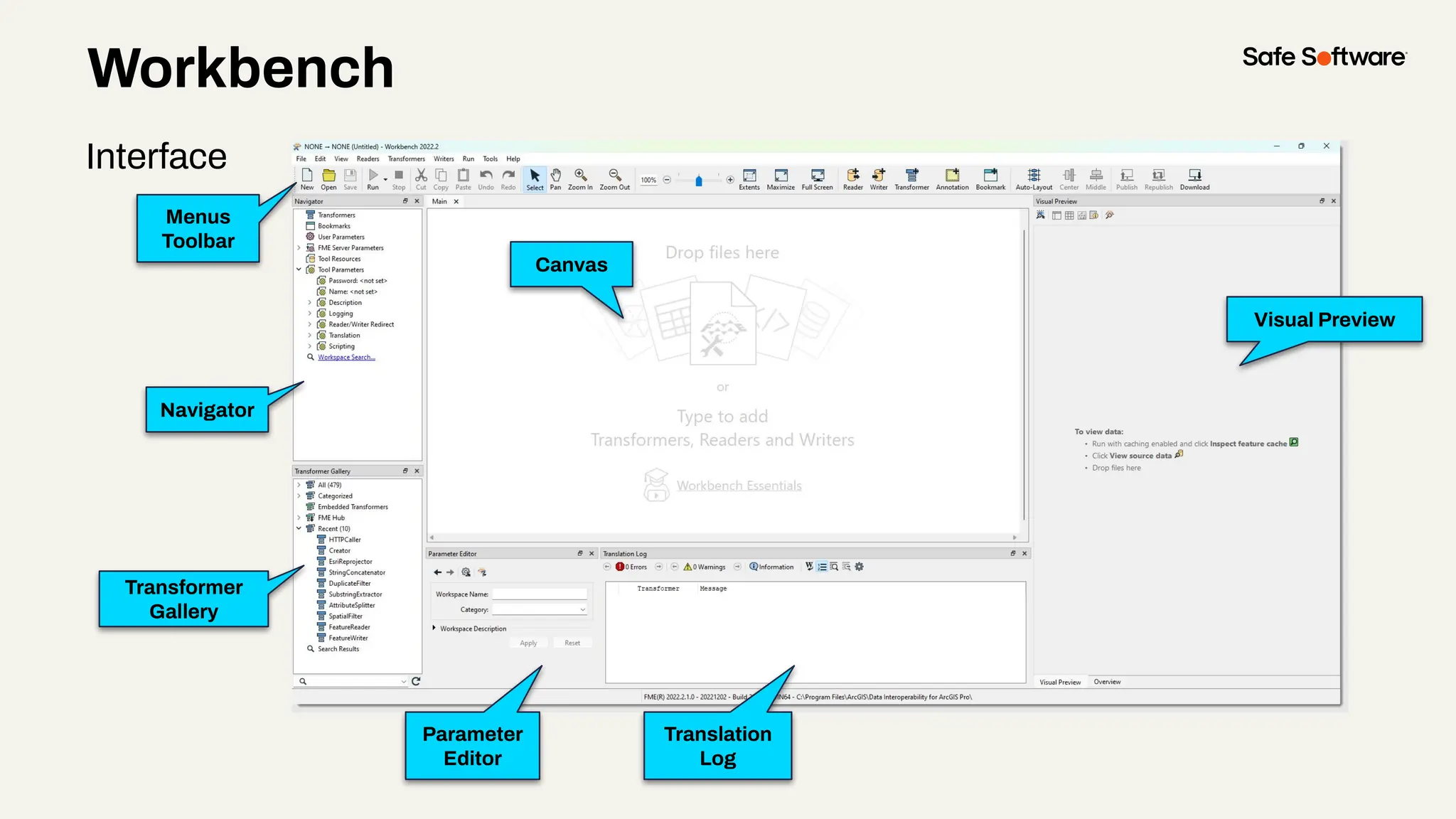
Task: Expand the Workspace Description section
Action: 434,628
